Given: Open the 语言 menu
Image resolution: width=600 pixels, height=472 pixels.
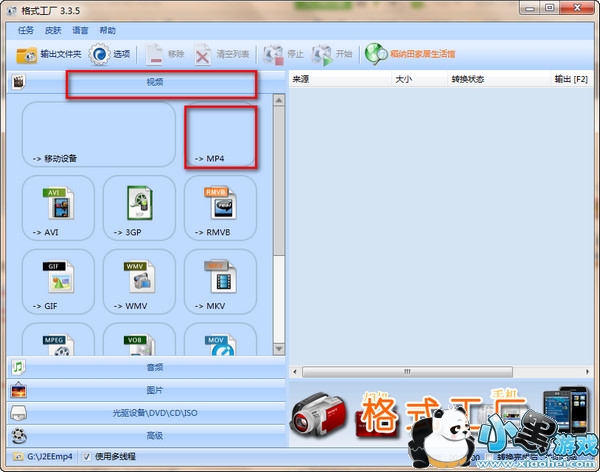Looking at the screenshot, I should point(80,30).
